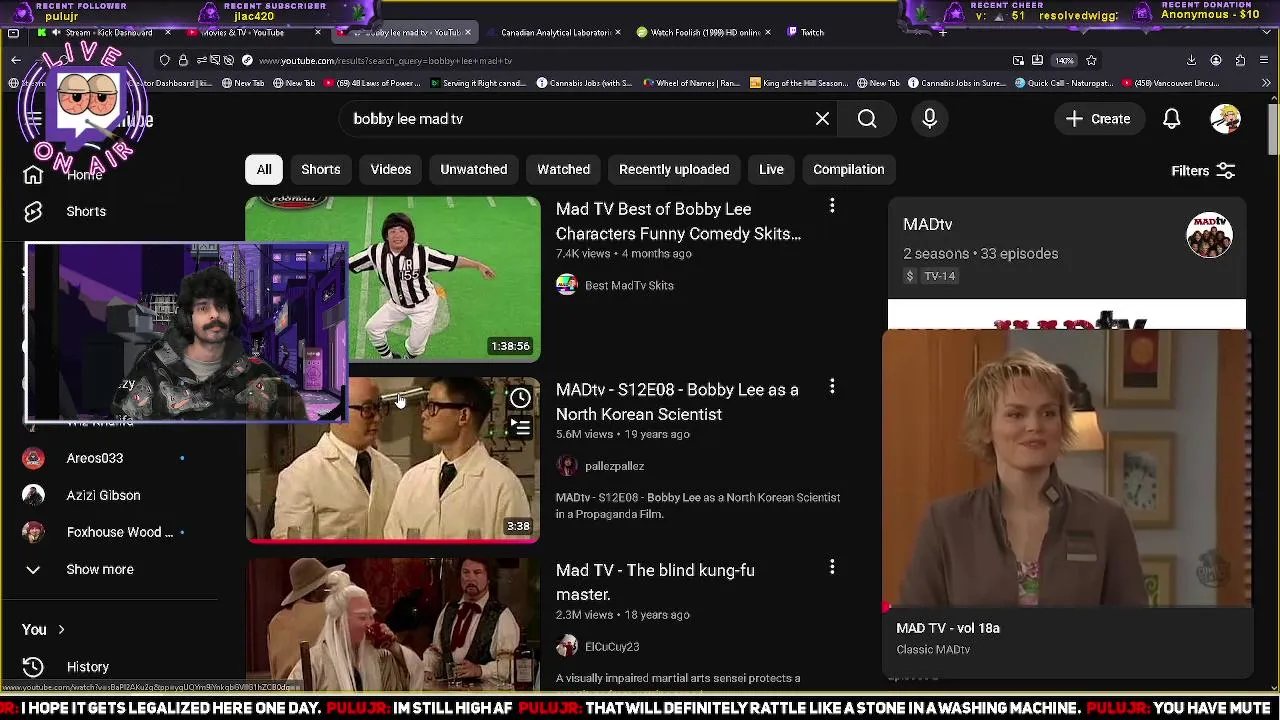Open Wheel of Names bookmark
This screenshot has height=720, width=1280.
coord(692,84)
